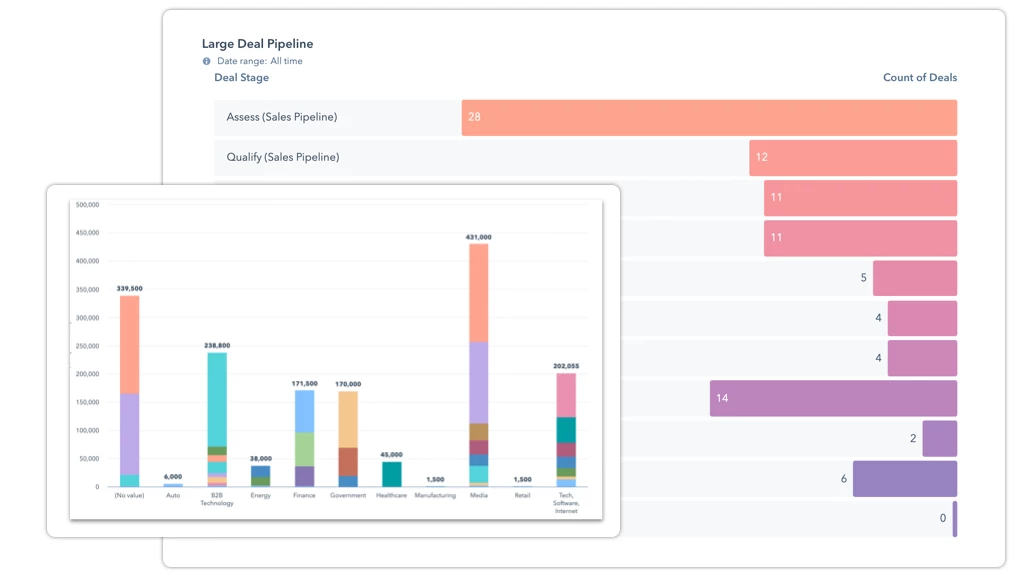Click the "339,500" value label
This screenshot has width=1020, height=577.
point(129,289)
